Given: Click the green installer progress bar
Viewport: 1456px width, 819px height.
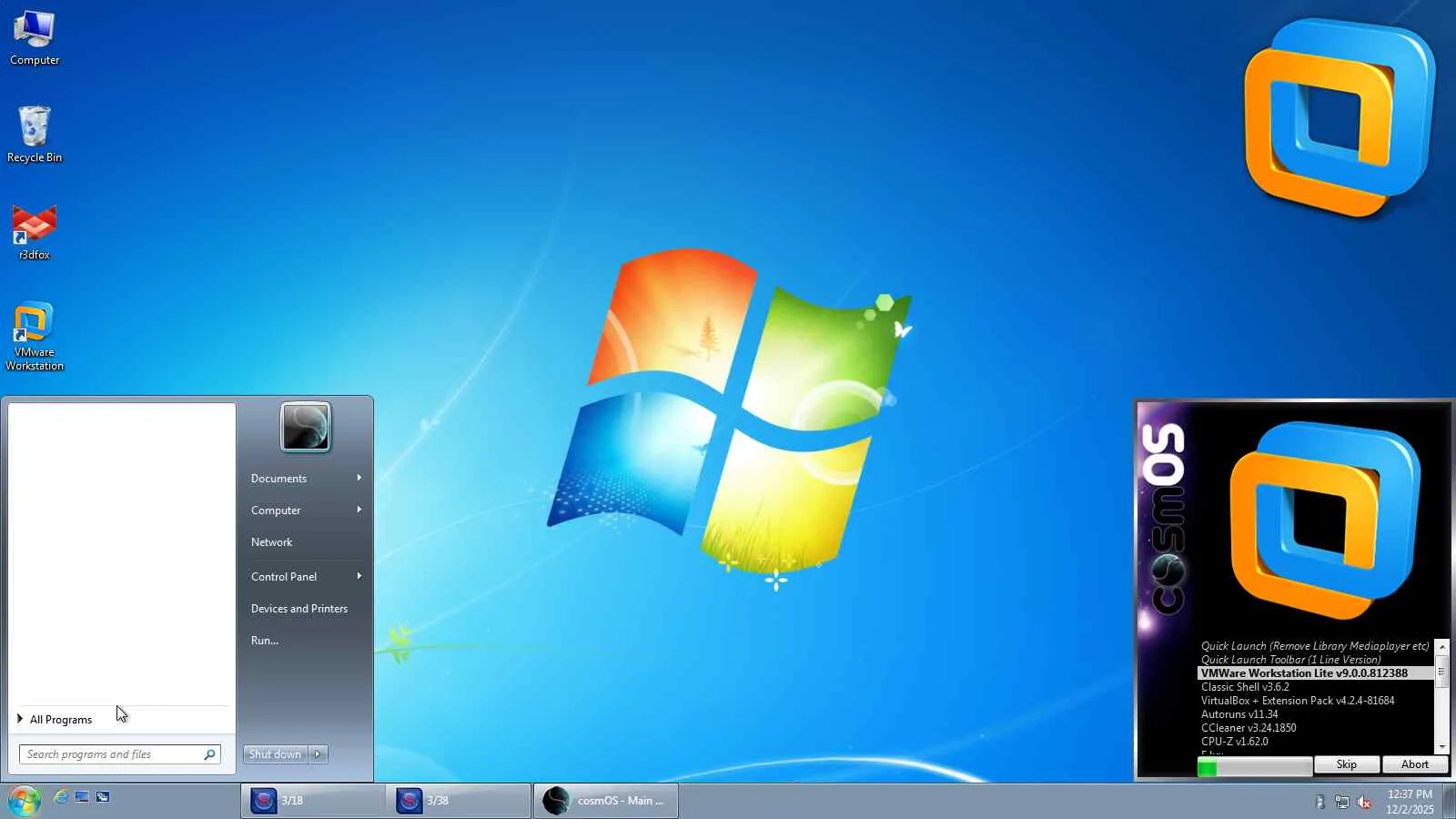Looking at the screenshot, I should pyautogui.click(x=1255, y=768).
